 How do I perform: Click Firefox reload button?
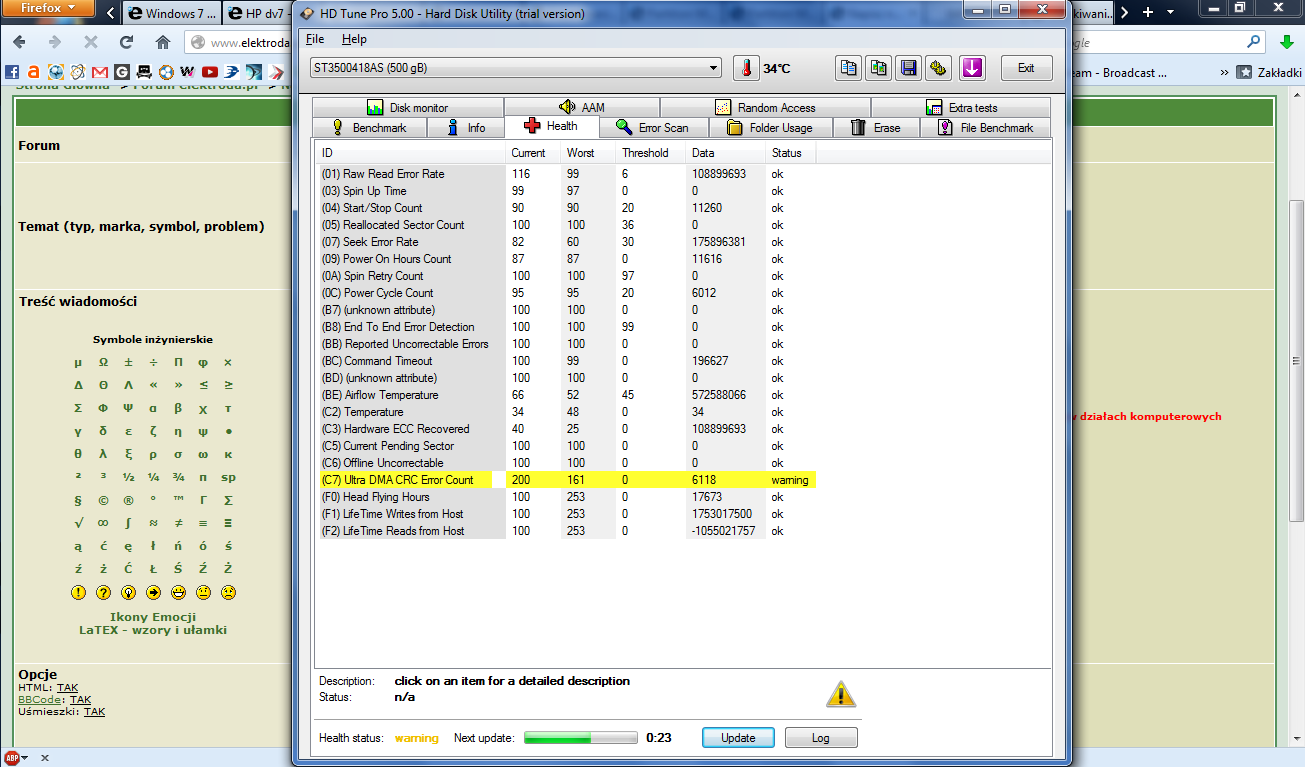point(126,42)
